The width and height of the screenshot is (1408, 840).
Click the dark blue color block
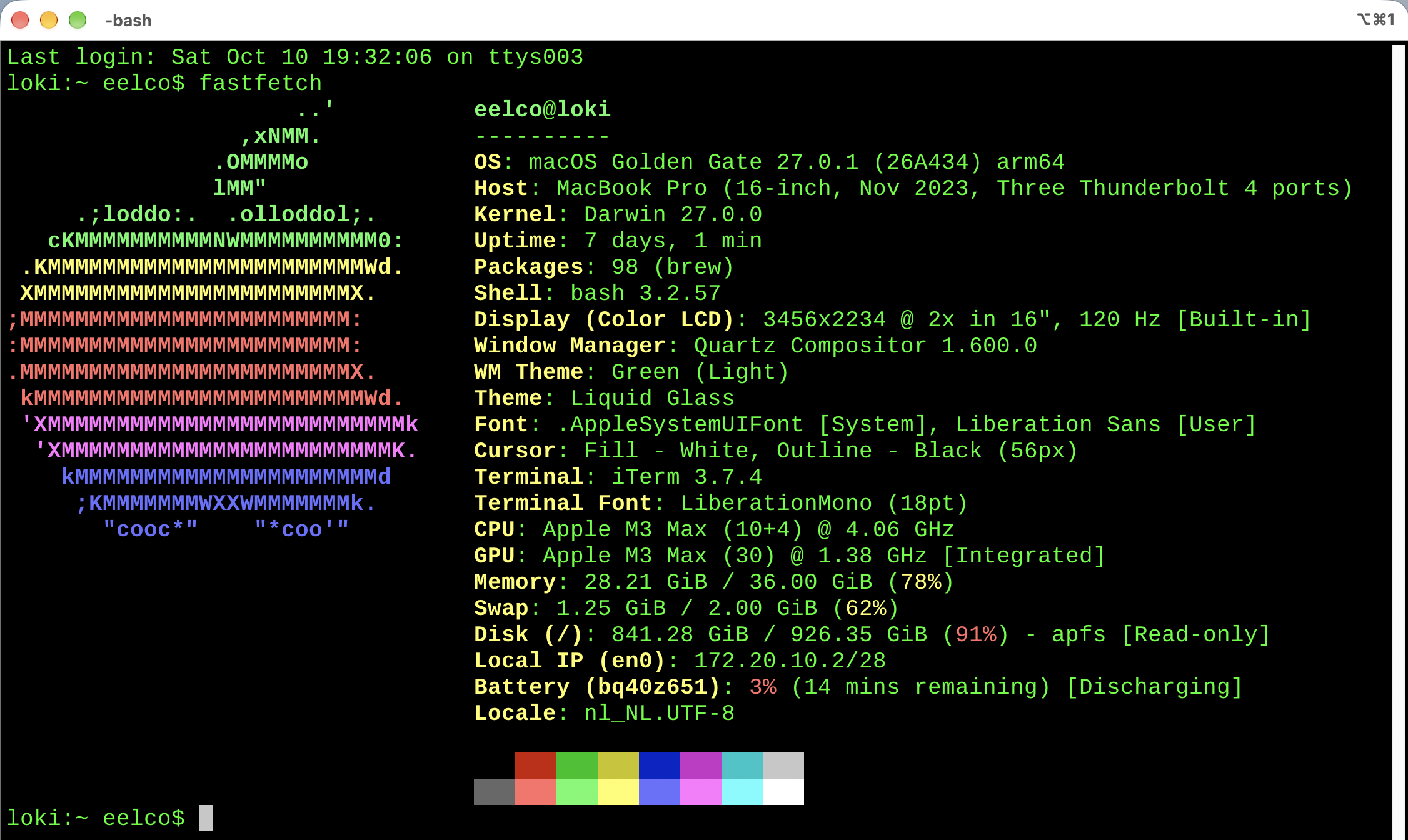(660, 766)
